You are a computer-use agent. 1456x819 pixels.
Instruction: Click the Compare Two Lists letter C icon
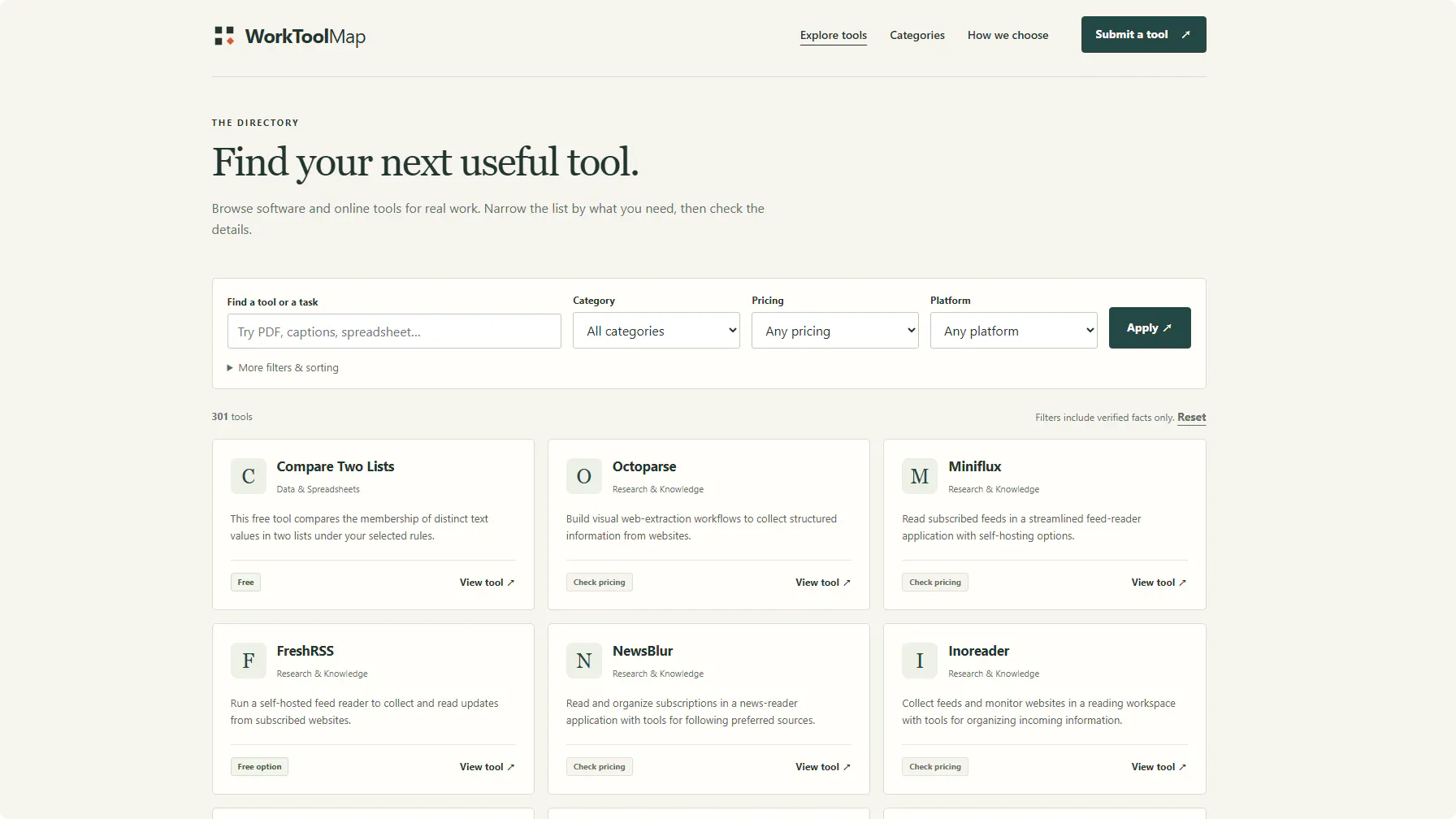coord(249,476)
